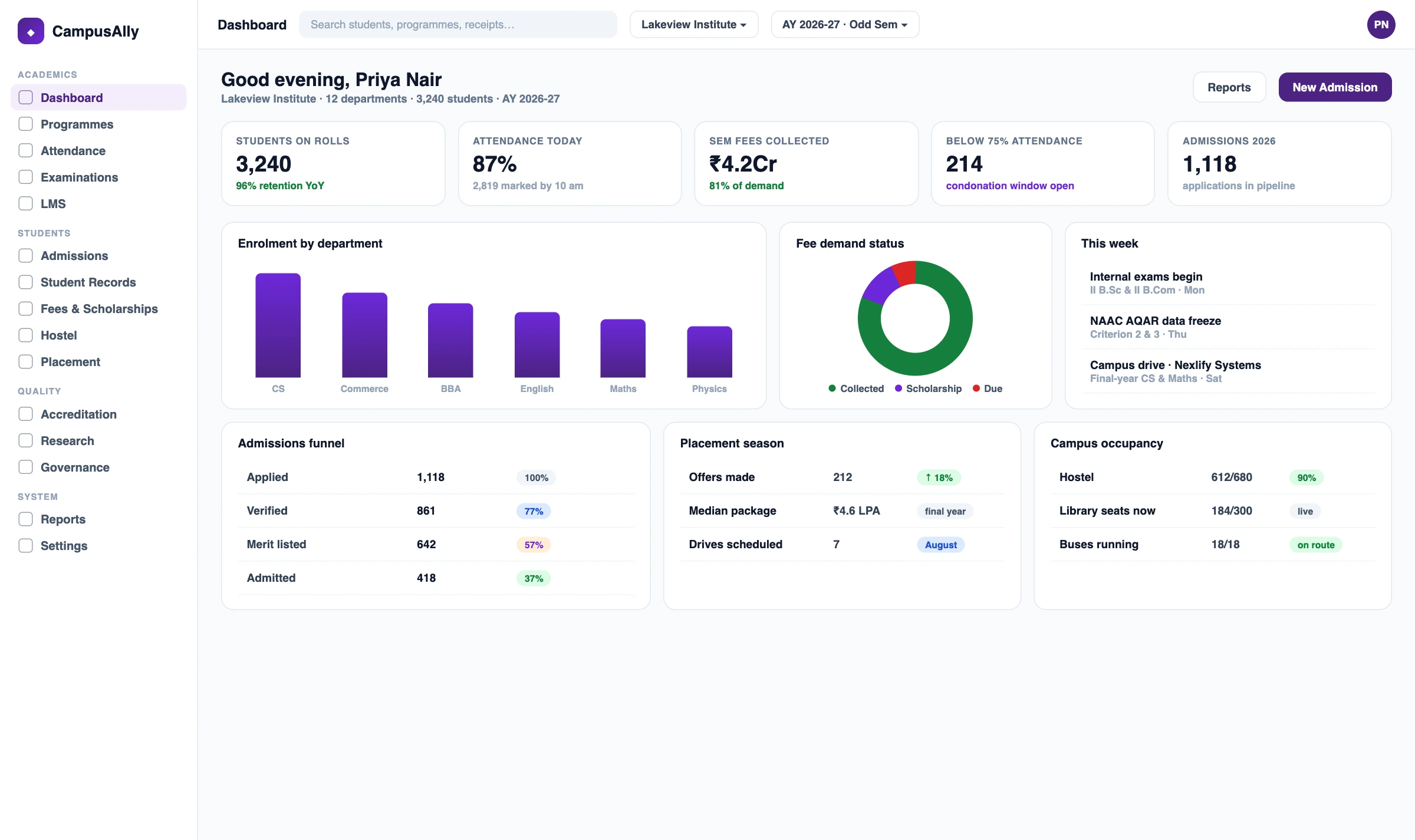
Task: Click the green Collected legend dot
Action: 832,388
